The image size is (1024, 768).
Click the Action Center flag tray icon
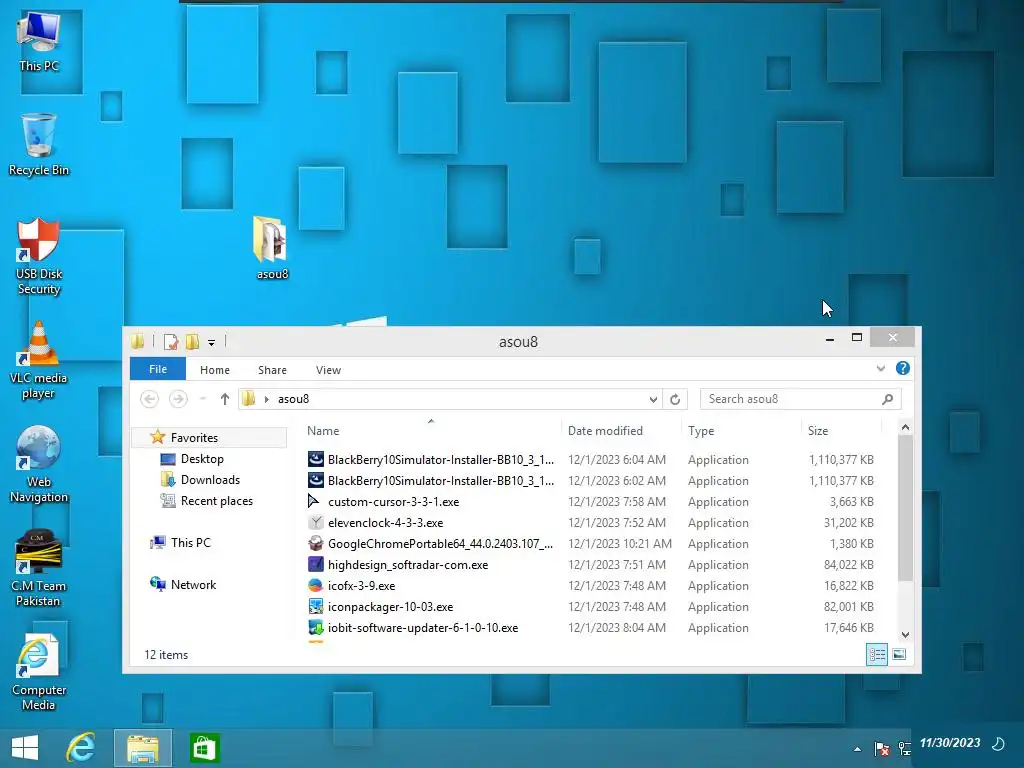(x=882, y=748)
